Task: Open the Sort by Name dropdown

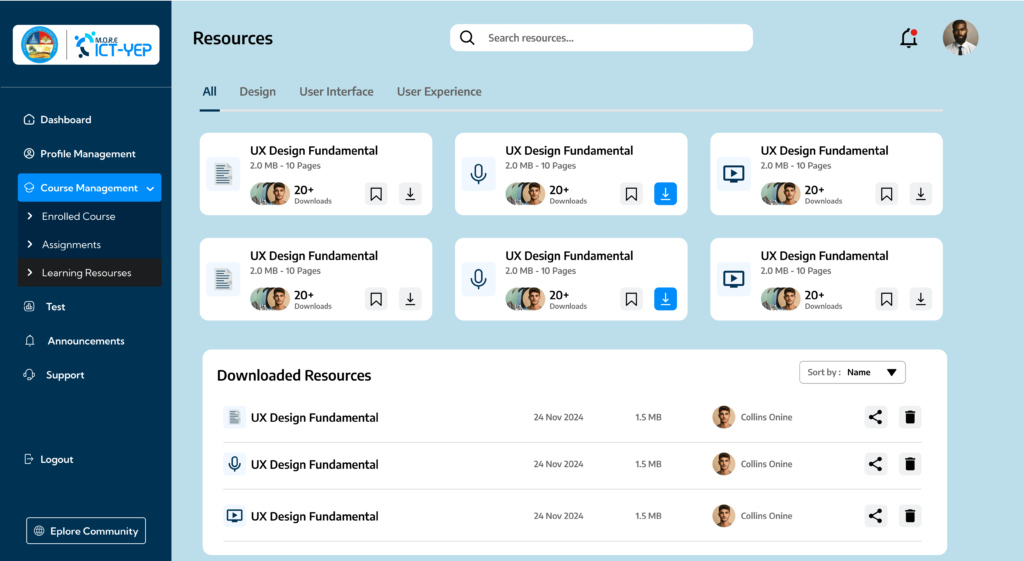Action: click(x=852, y=372)
